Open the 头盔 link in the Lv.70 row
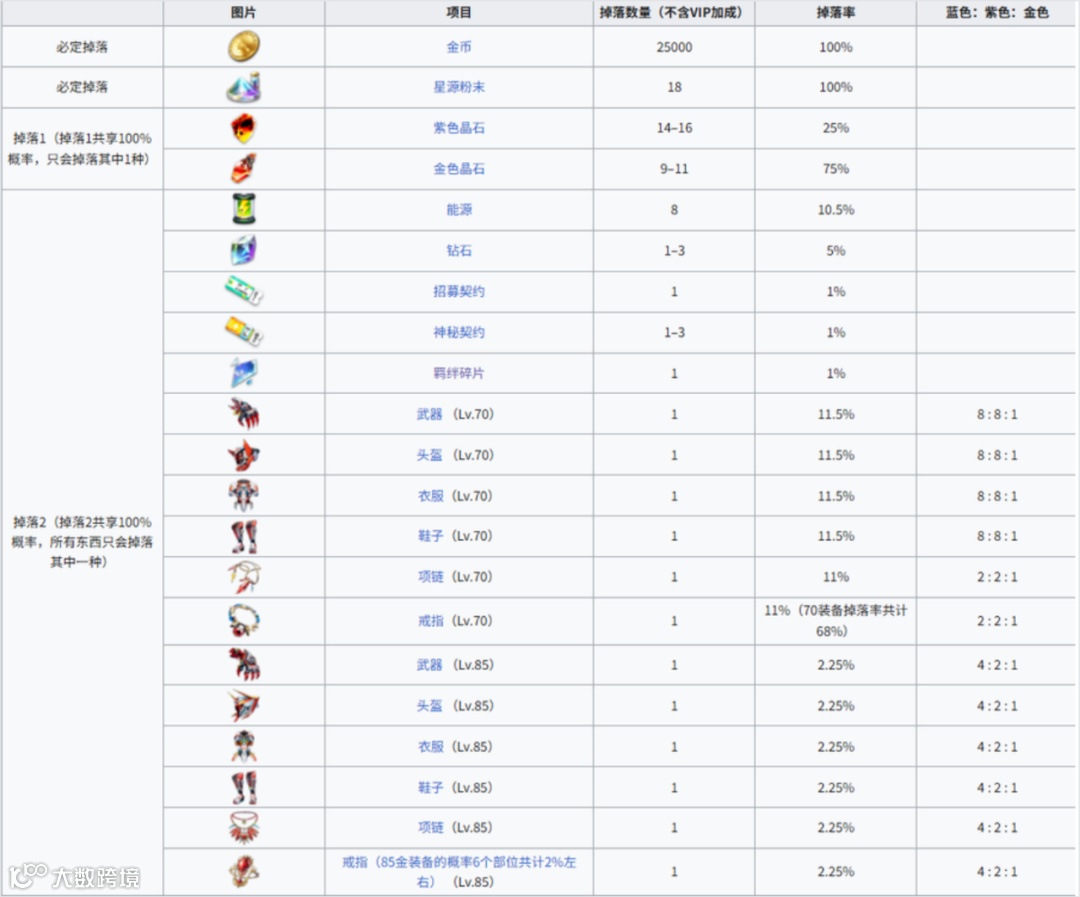The height and width of the screenshot is (897, 1080). pos(429,455)
